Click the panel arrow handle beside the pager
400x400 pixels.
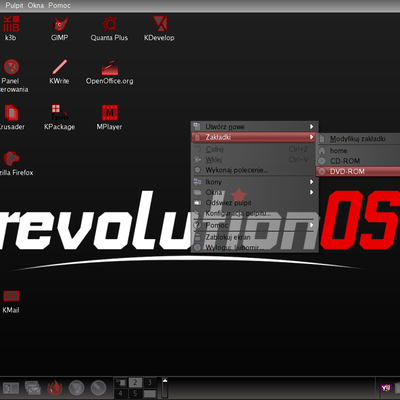pos(165,388)
